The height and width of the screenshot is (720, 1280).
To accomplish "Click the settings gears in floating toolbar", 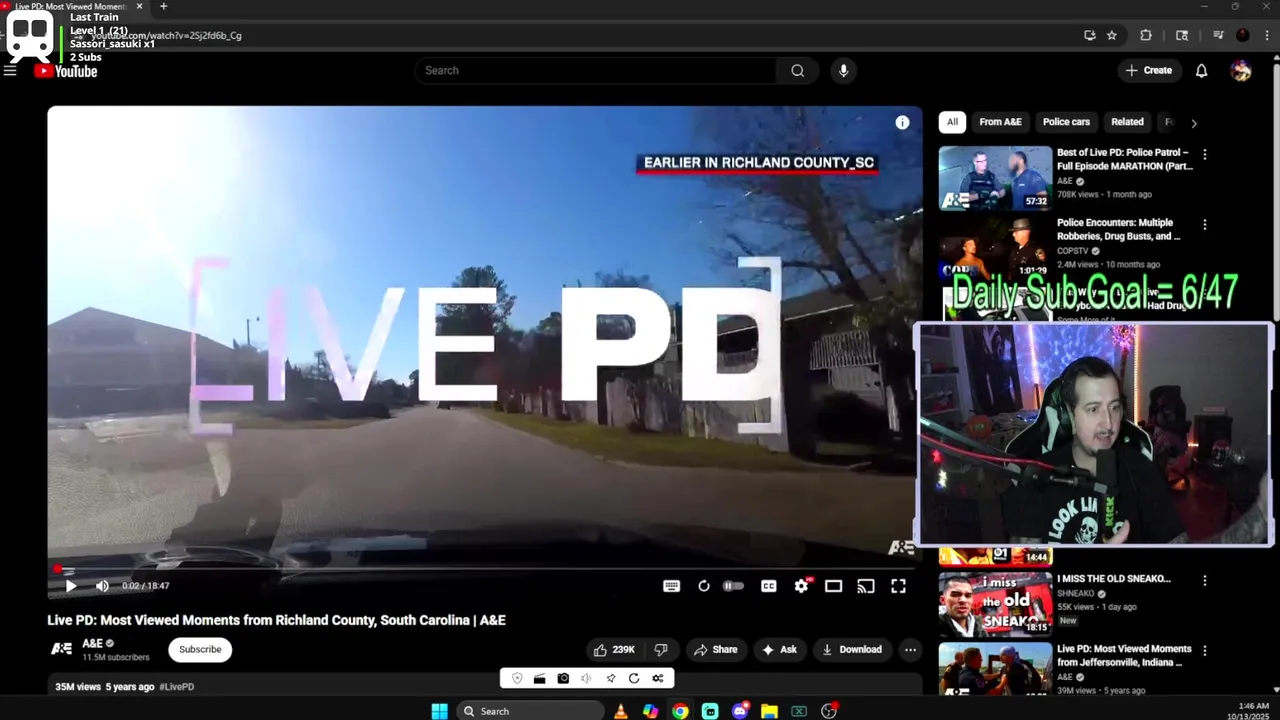I will [657, 679].
